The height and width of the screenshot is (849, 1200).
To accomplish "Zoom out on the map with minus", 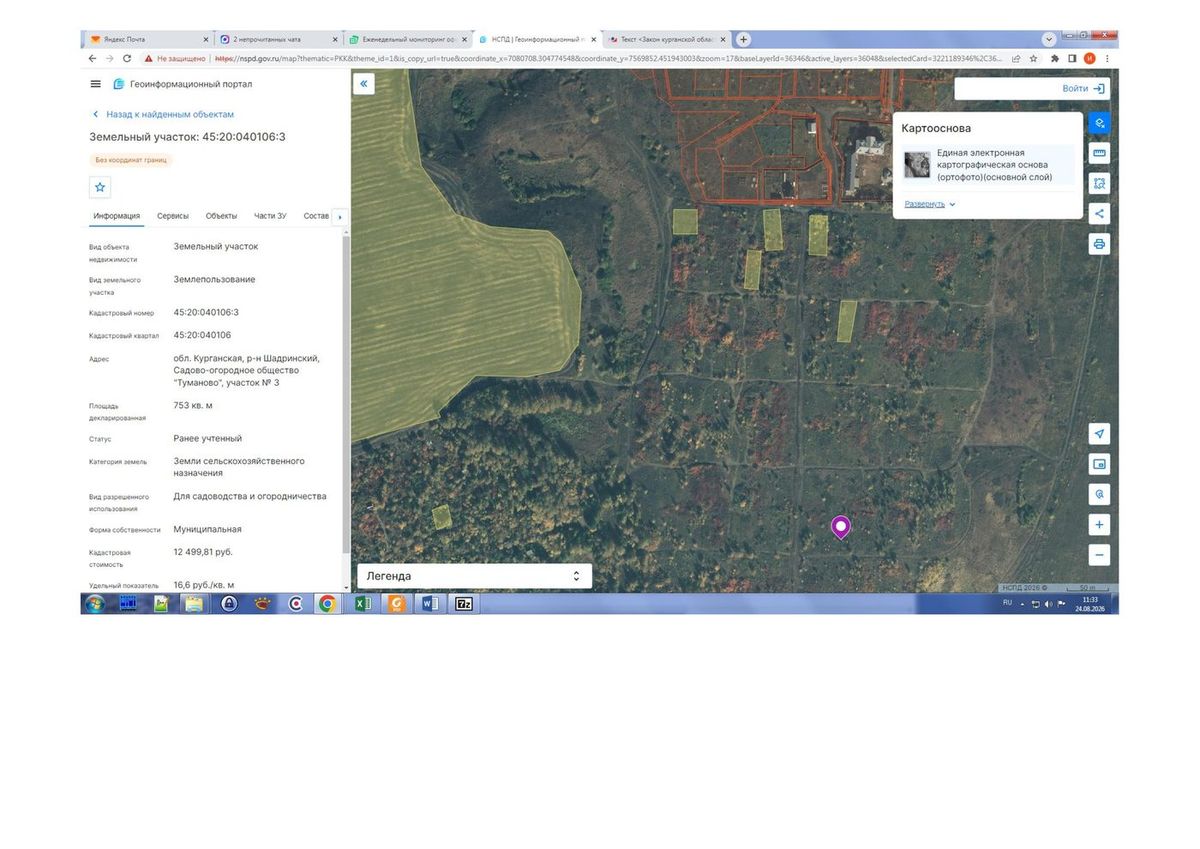I will click(1099, 555).
